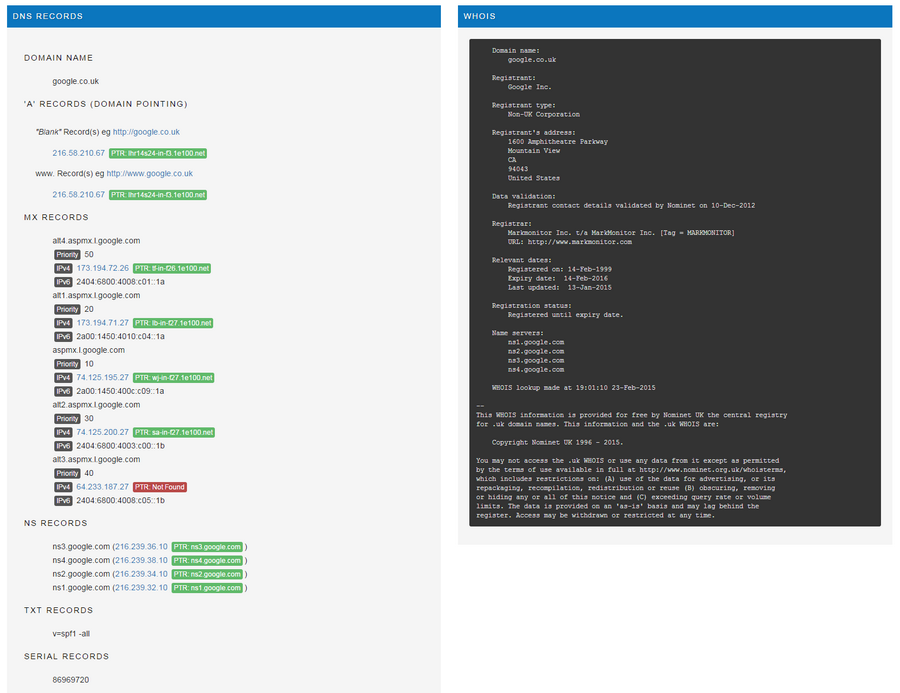Click blank record IP 216.58.210.67
The width and height of the screenshot is (900, 693).
point(79,153)
